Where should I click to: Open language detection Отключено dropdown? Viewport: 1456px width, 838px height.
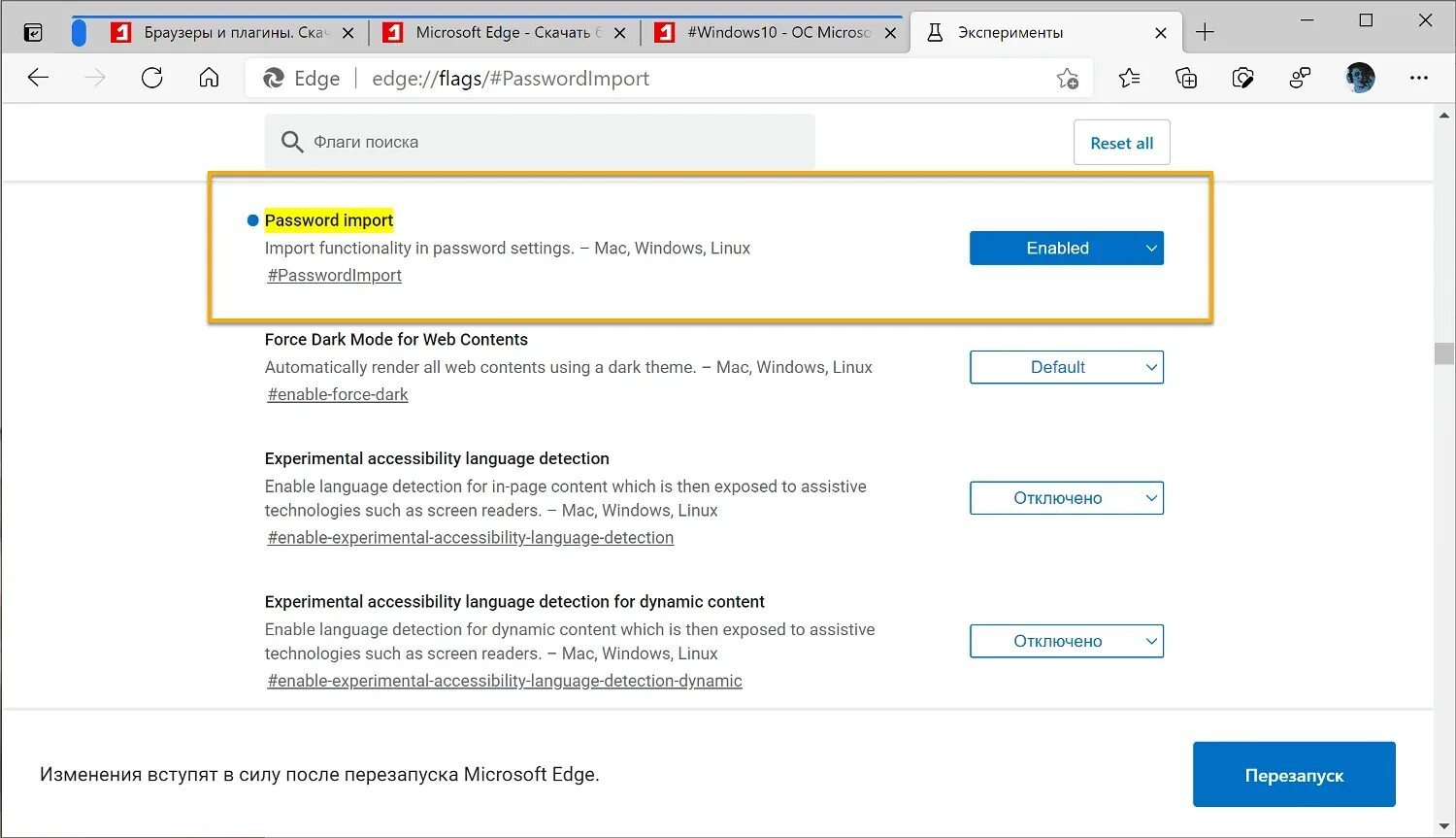tap(1066, 498)
